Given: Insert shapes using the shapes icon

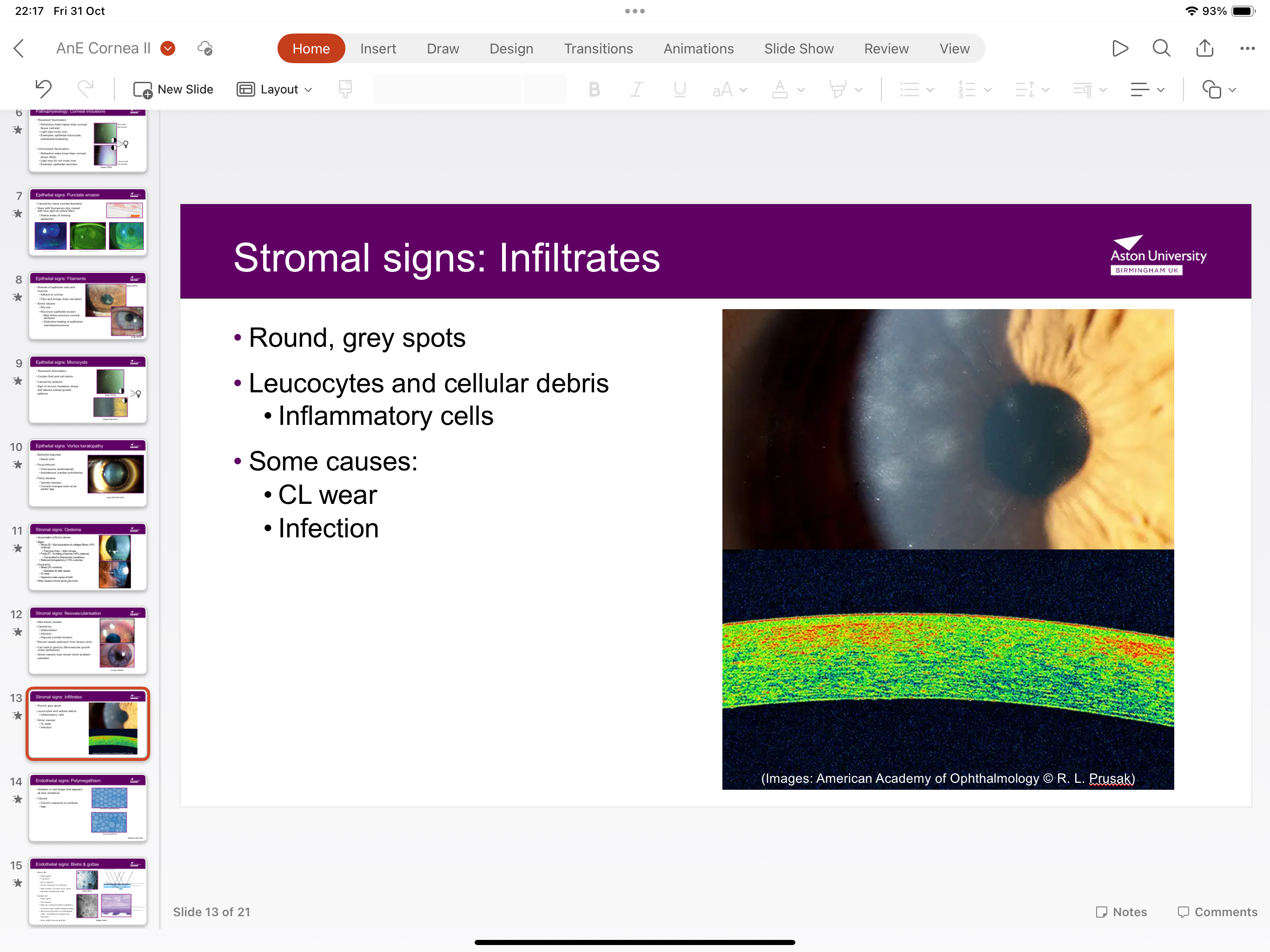Looking at the screenshot, I should 1211,89.
